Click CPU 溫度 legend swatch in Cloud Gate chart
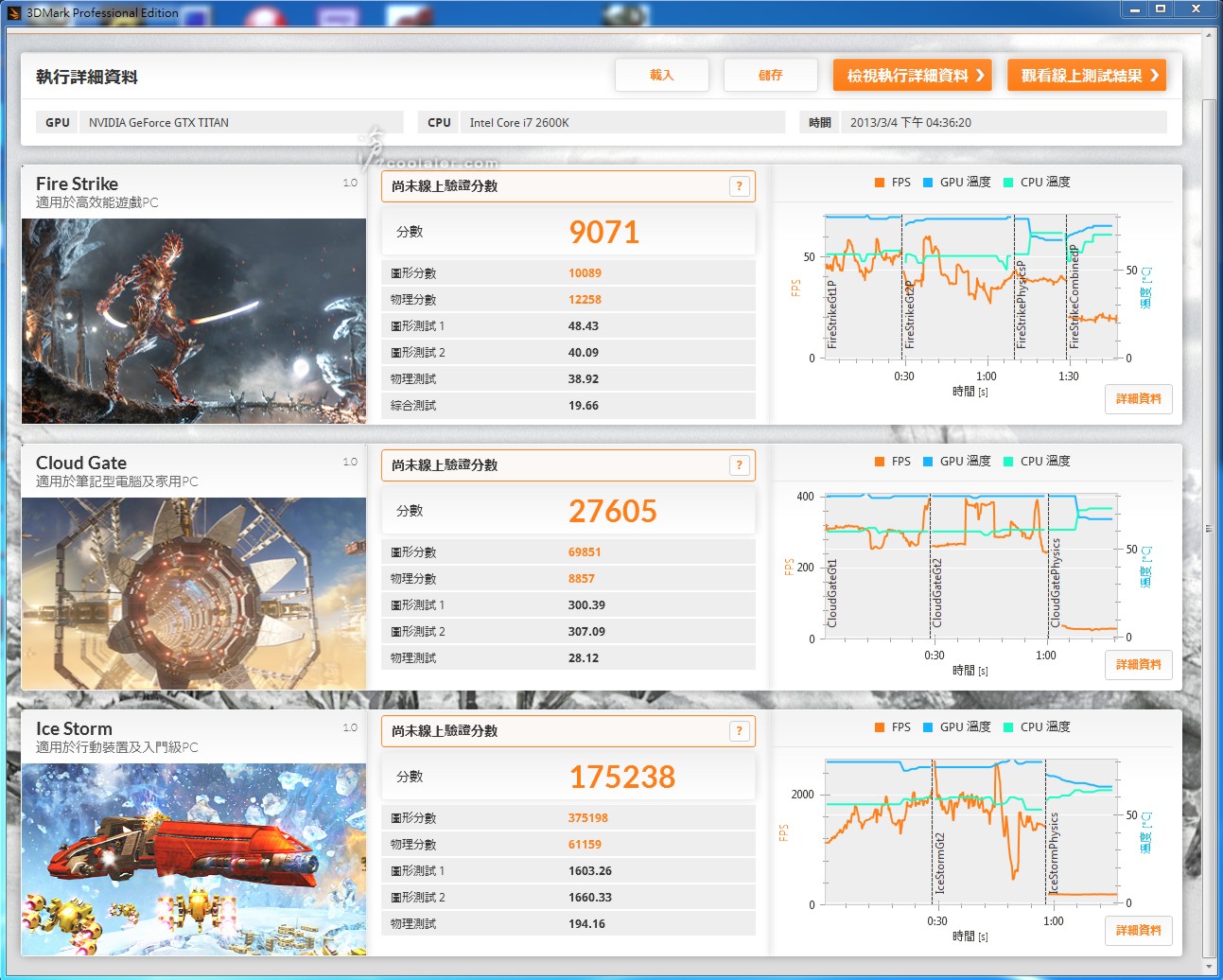Image resolution: width=1223 pixels, height=980 pixels. (1008, 462)
